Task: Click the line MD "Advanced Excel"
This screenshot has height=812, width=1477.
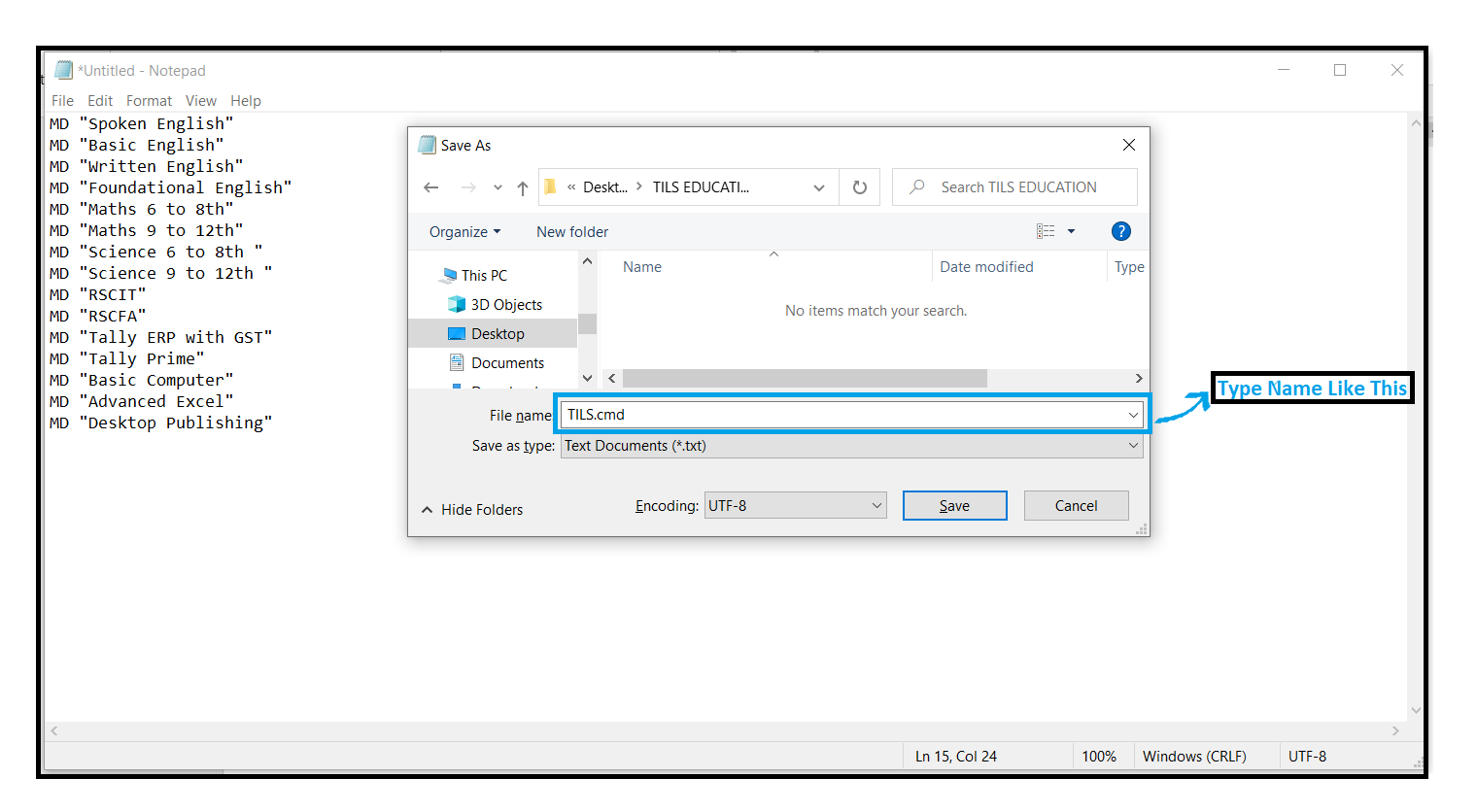Action: pos(142,401)
